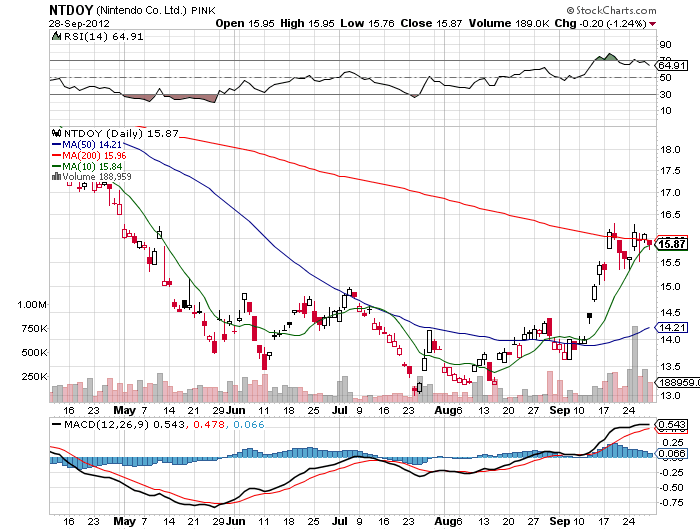This screenshot has width=700, height=530.
Task: Click the 188959.0 volume tag
Action: [x=677, y=382]
